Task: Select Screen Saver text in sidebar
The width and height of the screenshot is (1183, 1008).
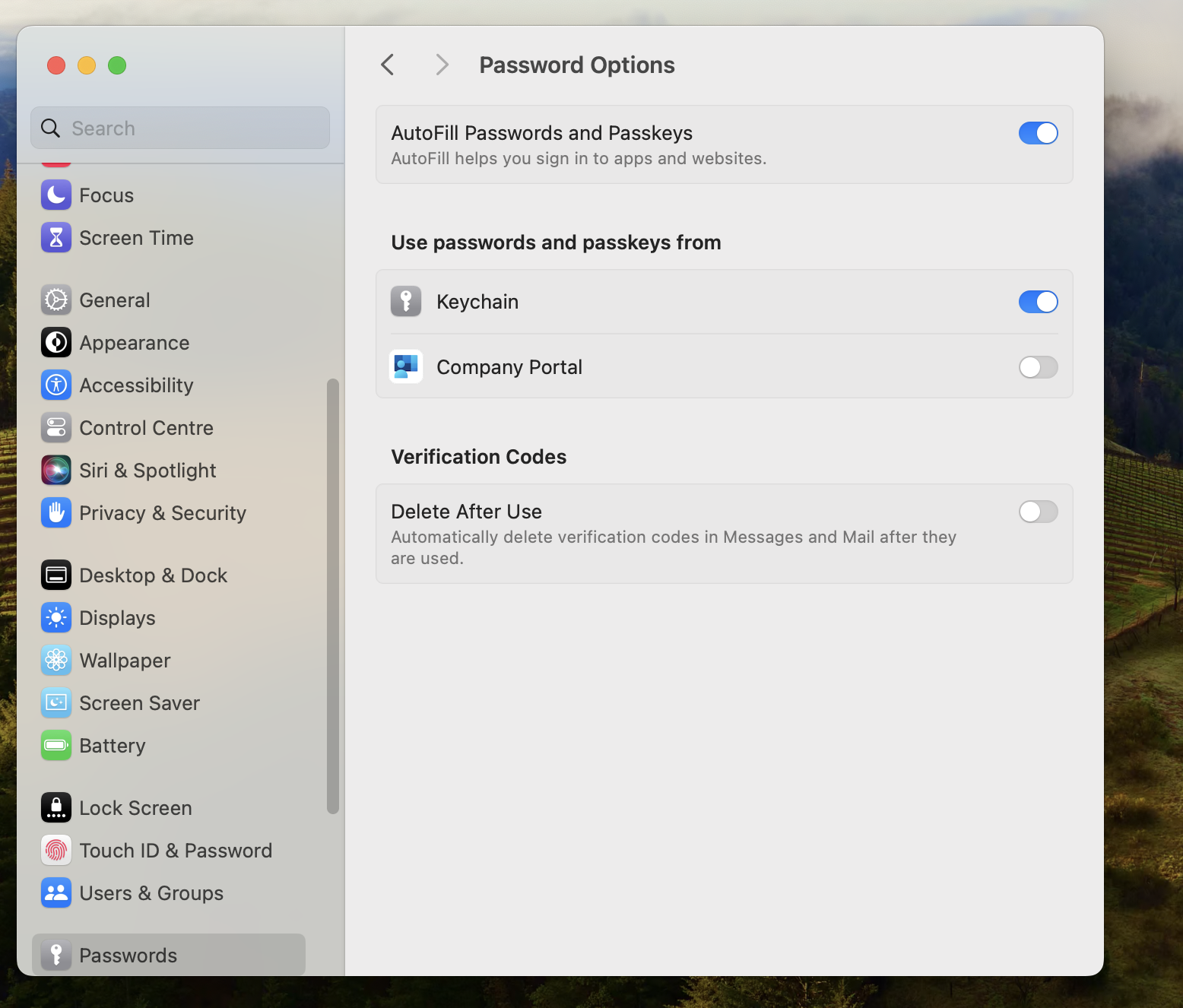Action: coord(140,703)
